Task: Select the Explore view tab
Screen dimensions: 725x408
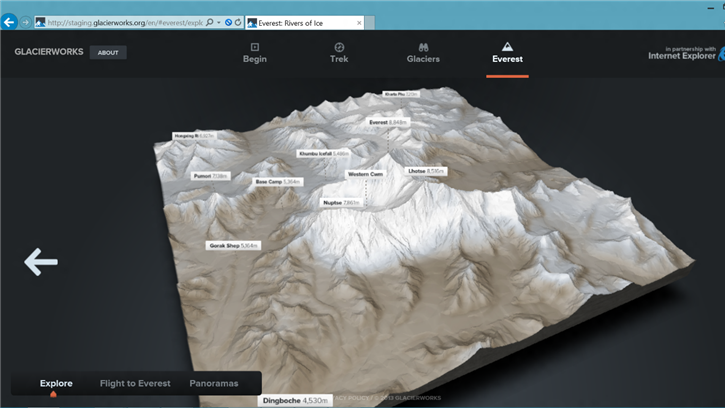Action: (x=56, y=383)
